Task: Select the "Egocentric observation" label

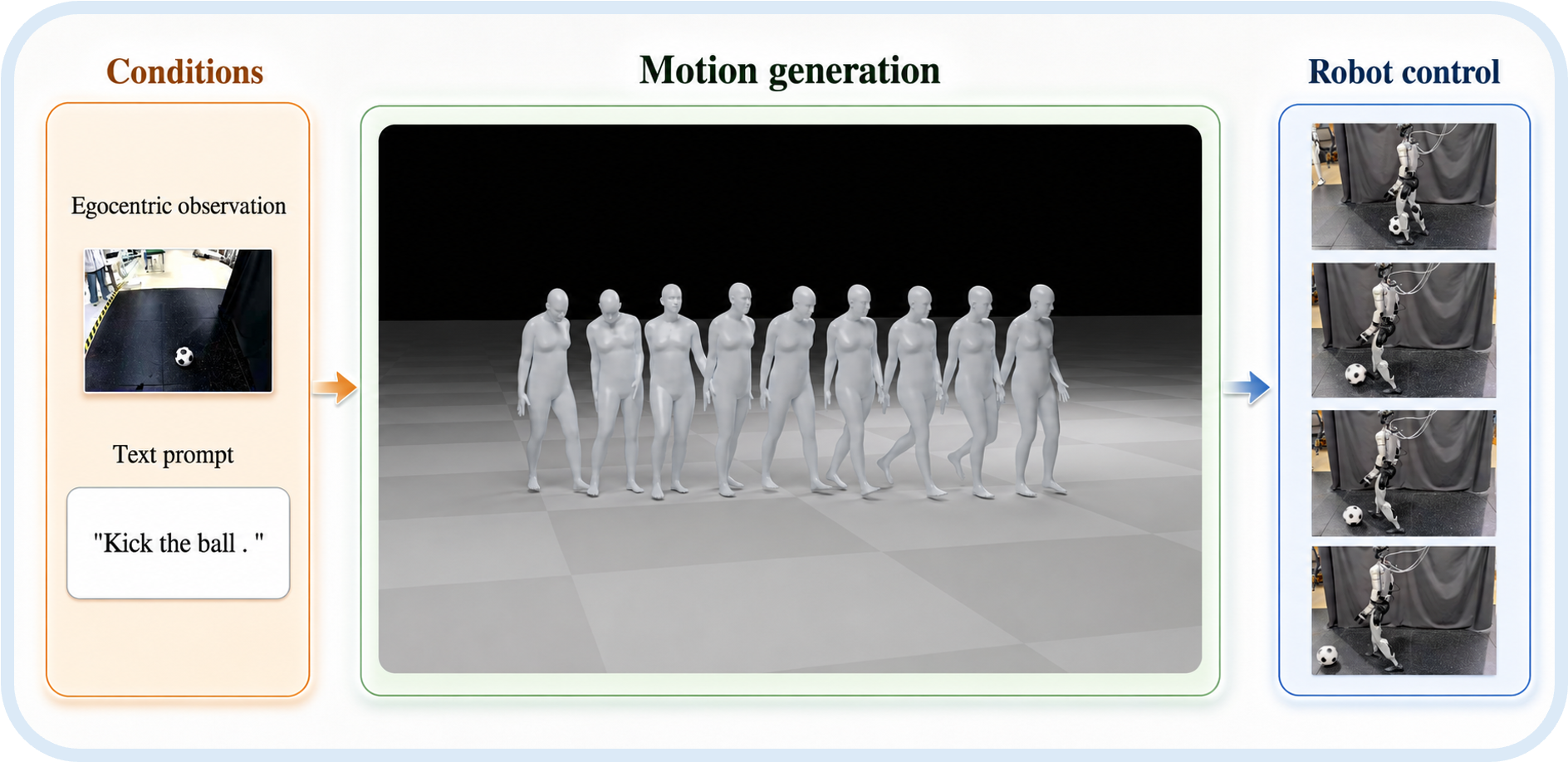Action: click(179, 206)
